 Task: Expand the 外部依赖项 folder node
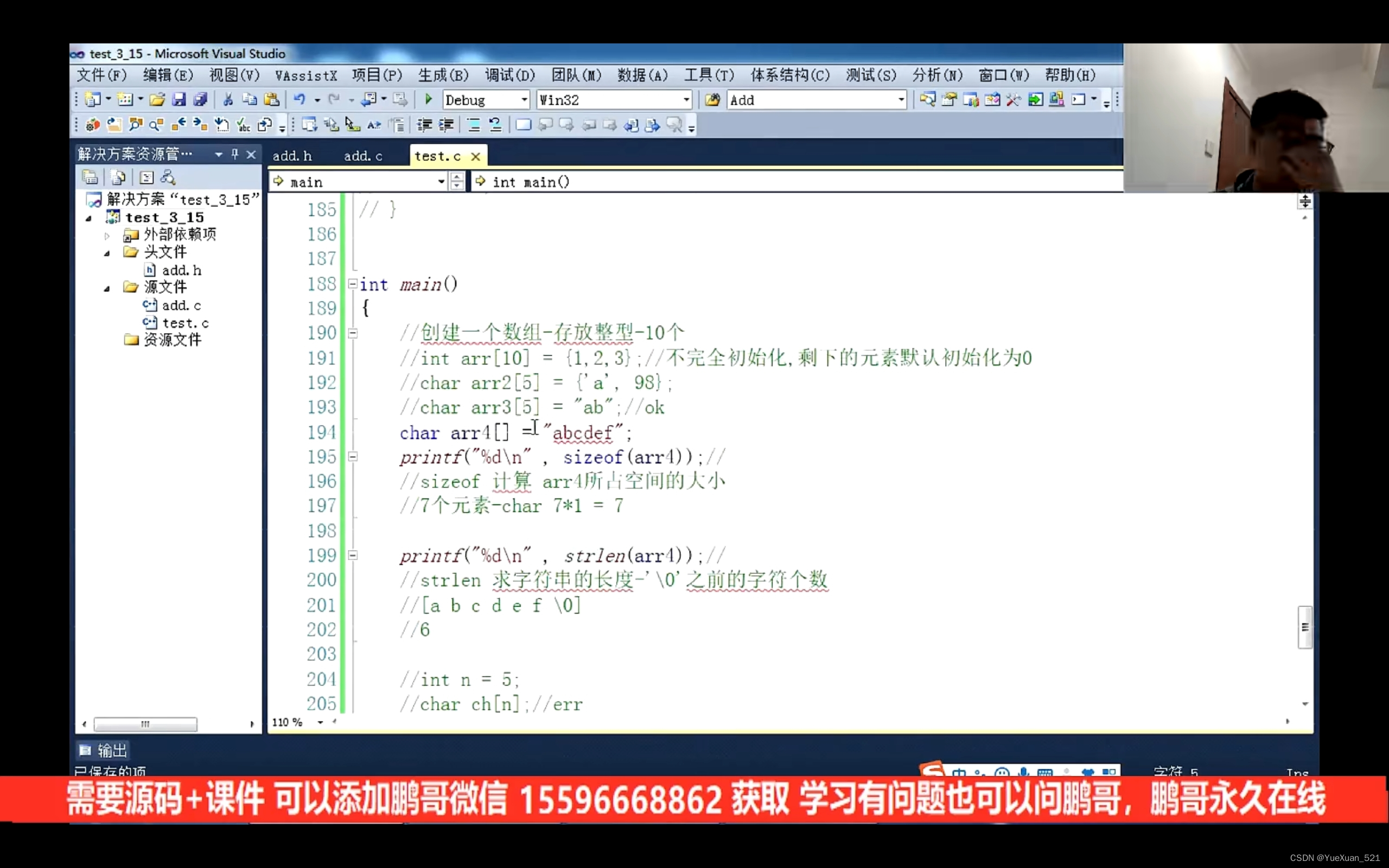[x=107, y=235]
